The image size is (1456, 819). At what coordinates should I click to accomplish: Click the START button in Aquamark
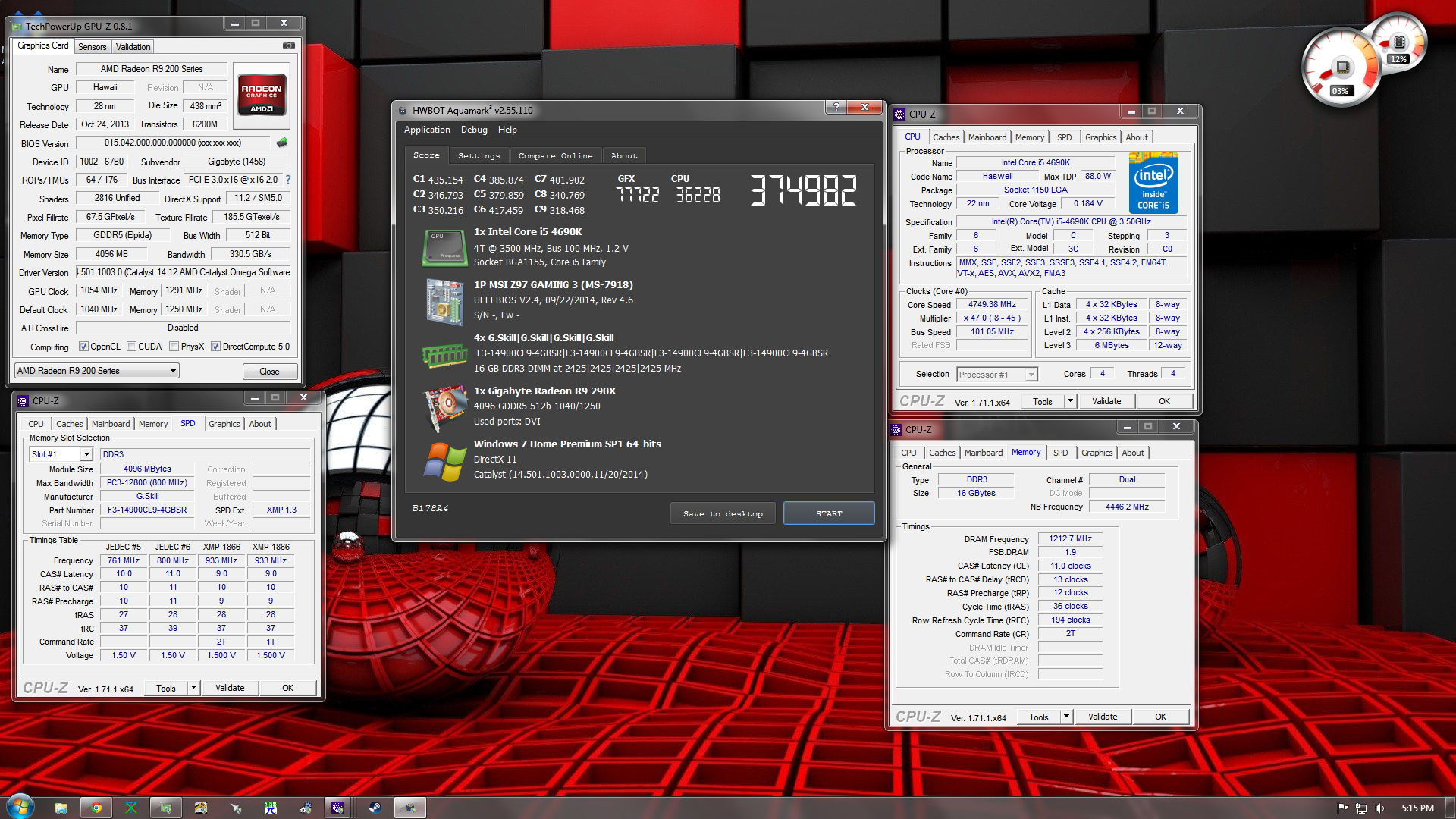[829, 513]
